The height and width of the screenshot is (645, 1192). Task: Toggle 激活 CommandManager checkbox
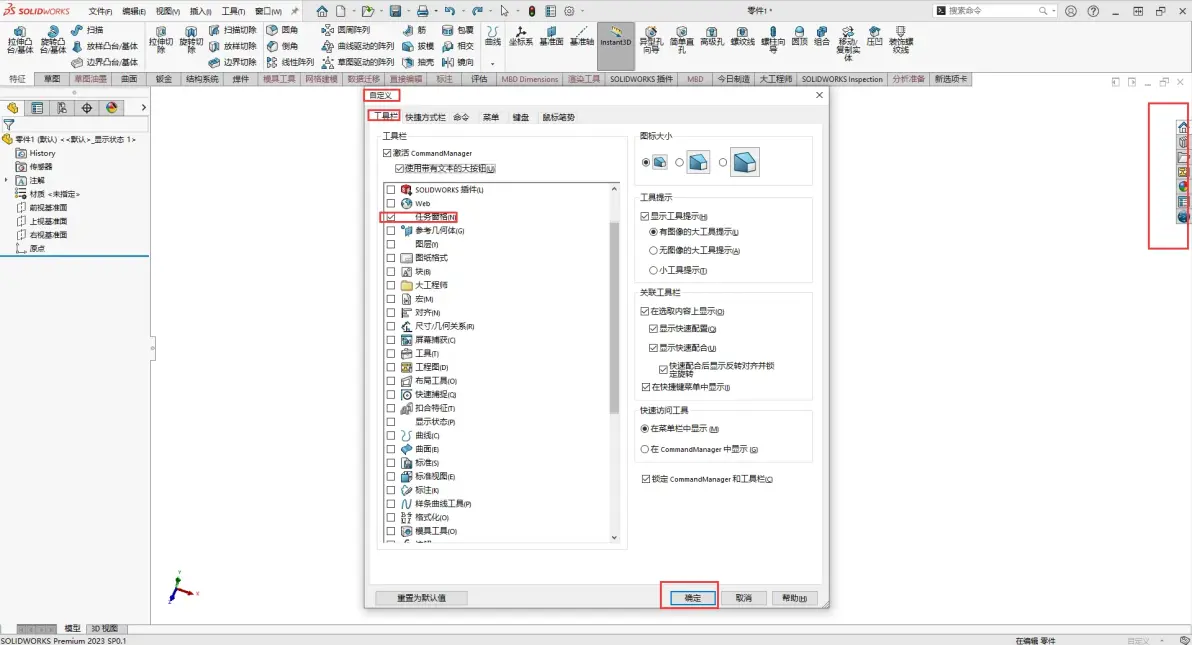[x=387, y=153]
